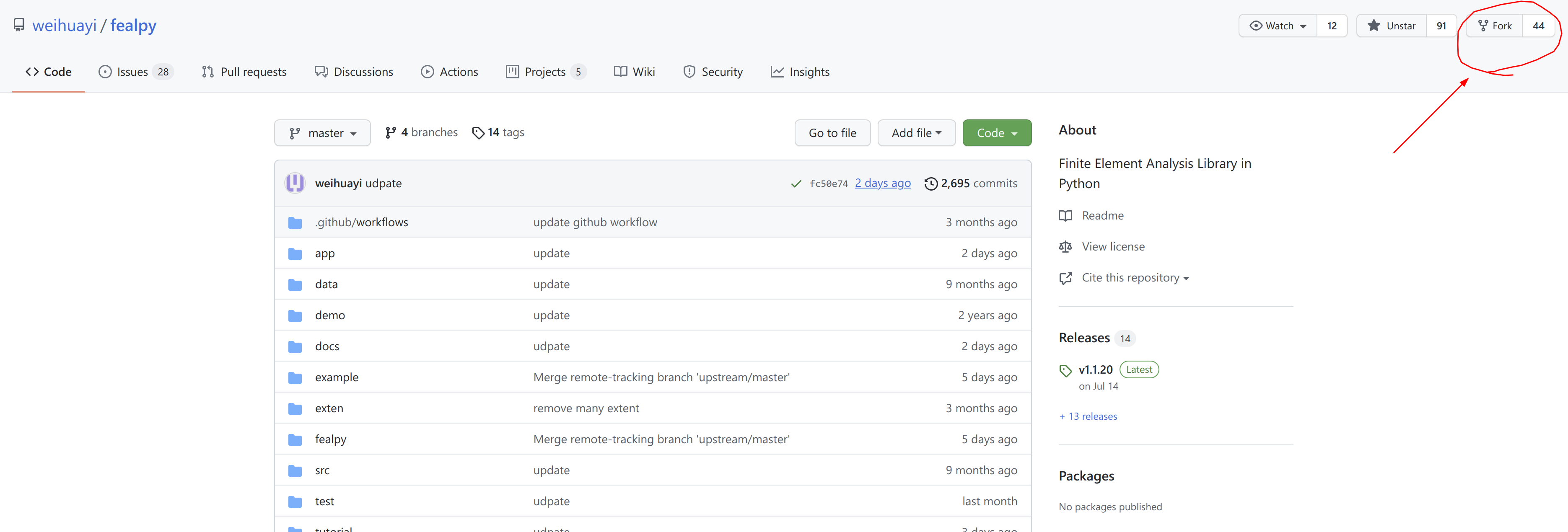Click commit message 'remove many extent'
The height and width of the screenshot is (532, 1568).
pyautogui.click(x=586, y=408)
